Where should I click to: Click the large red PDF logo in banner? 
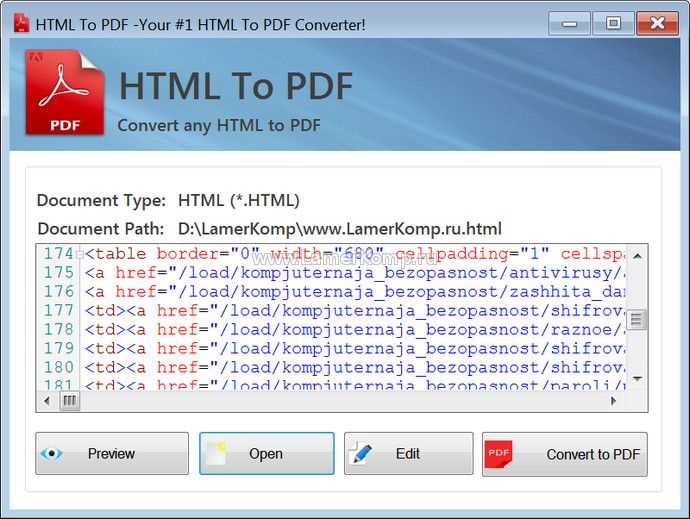pyautogui.click(x=65, y=93)
